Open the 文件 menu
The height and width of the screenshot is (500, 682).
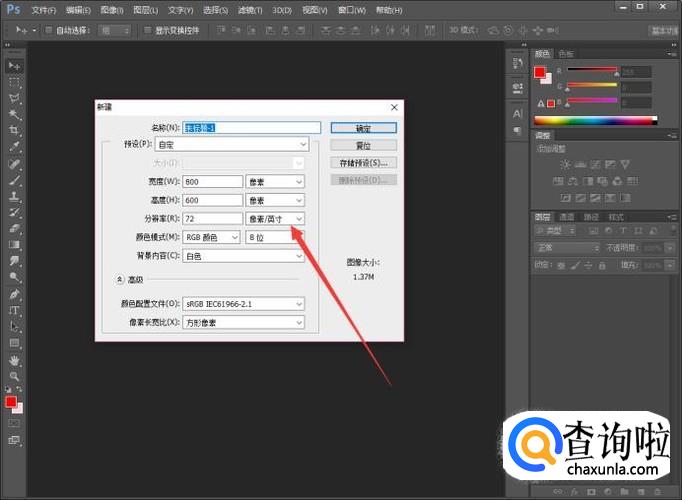(44, 9)
